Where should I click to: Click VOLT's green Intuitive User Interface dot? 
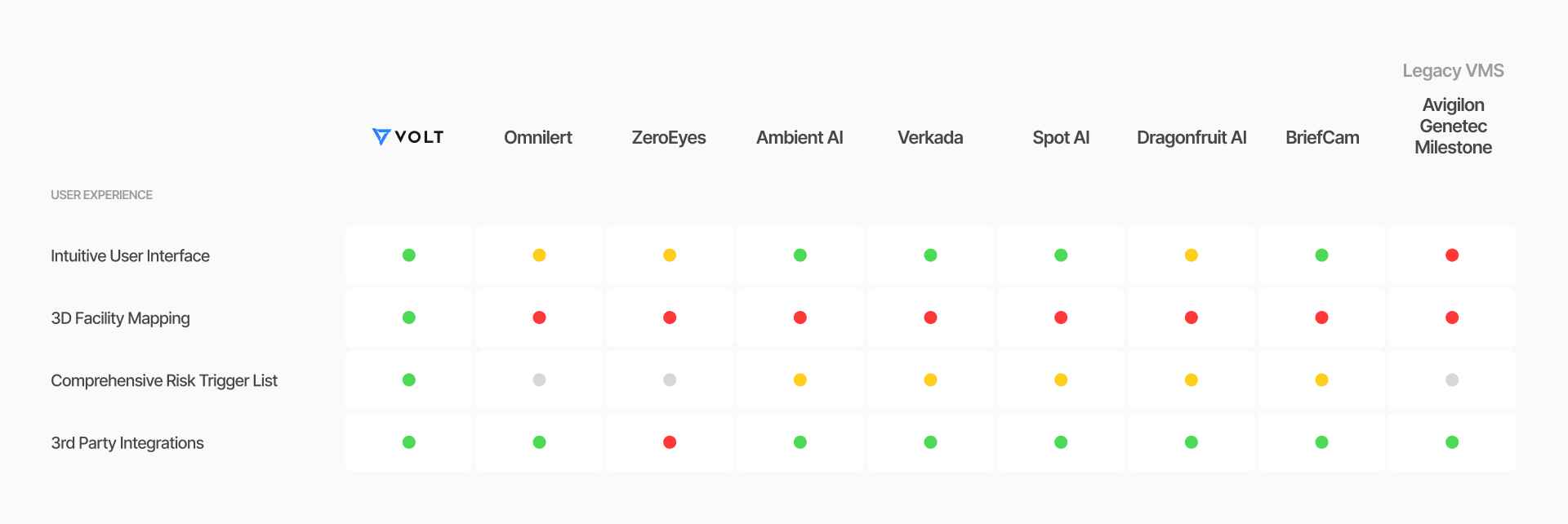pos(409,255)
